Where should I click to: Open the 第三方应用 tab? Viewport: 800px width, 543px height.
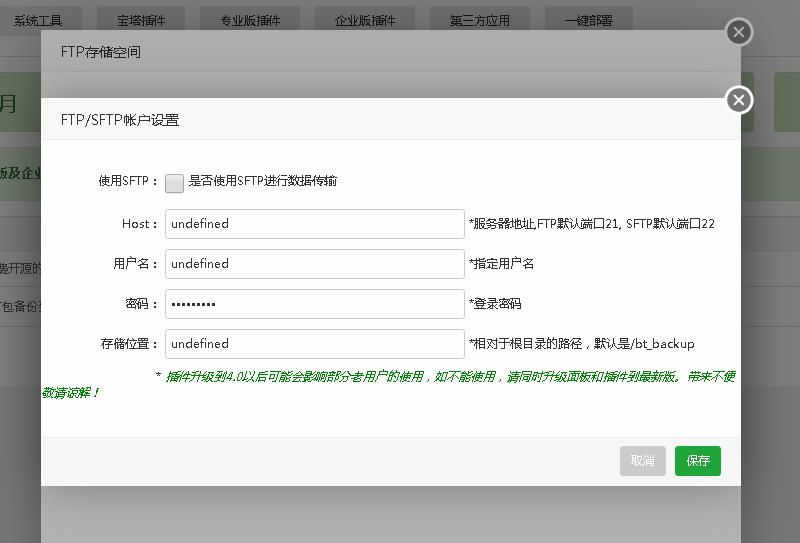pyautogui.click(x=480, y=20)
